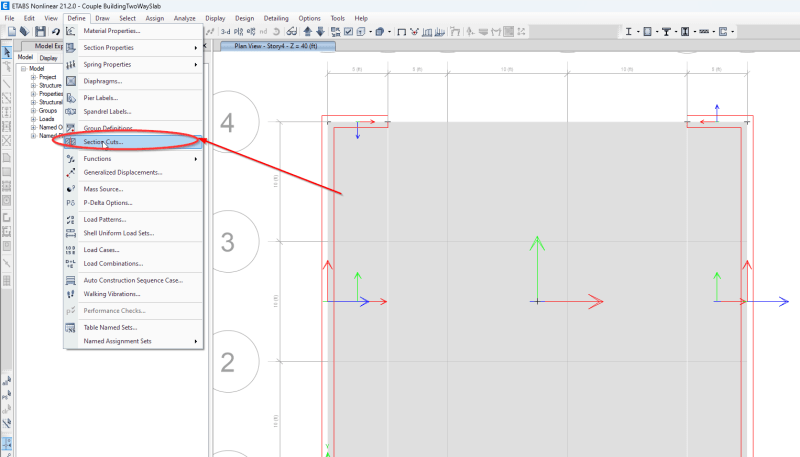
Task: Expand the Groups tree node
Action: point(33,111)
